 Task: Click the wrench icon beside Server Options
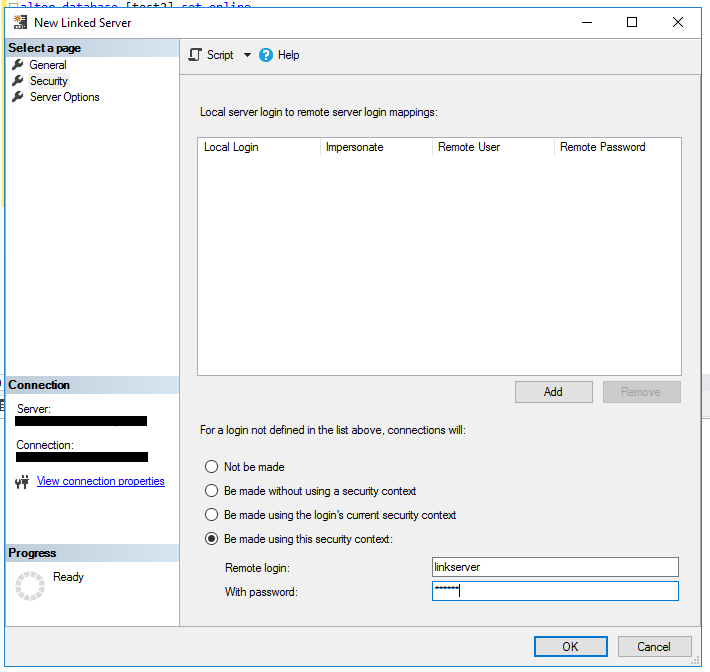tap(18, 97)
